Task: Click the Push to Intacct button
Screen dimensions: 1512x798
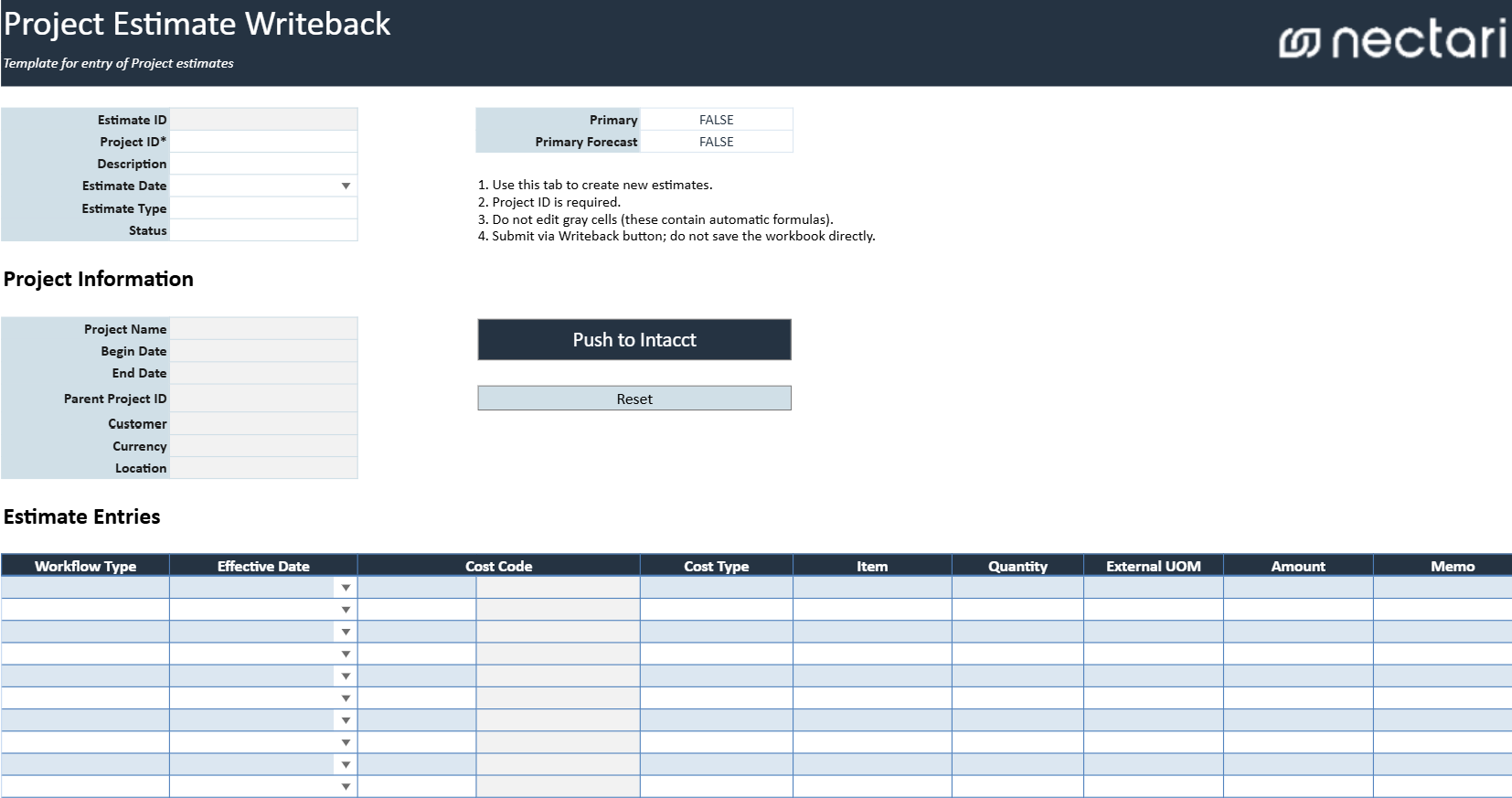Action: click(x=634, y=339)
